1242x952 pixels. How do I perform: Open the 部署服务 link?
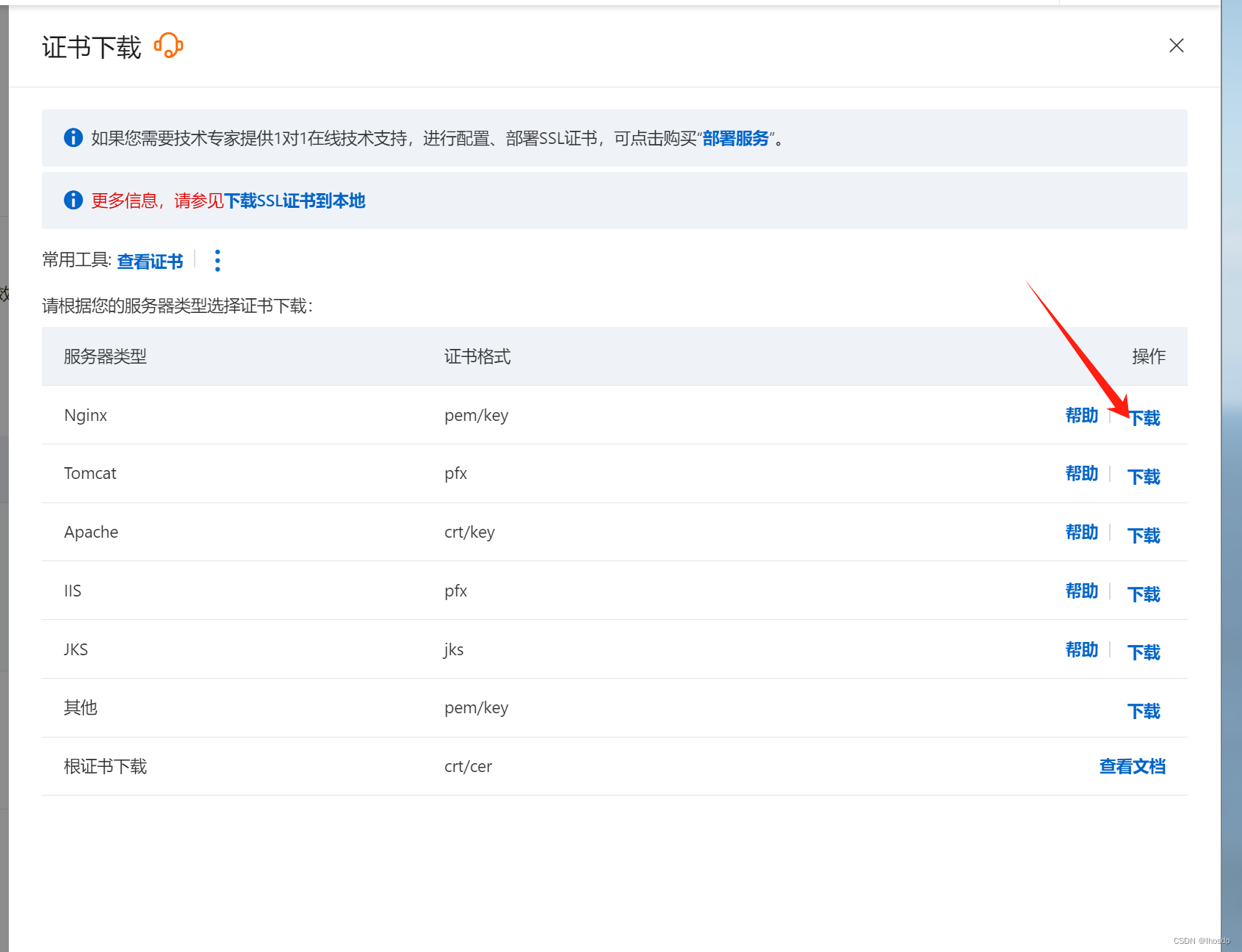(x=735, y=138)
